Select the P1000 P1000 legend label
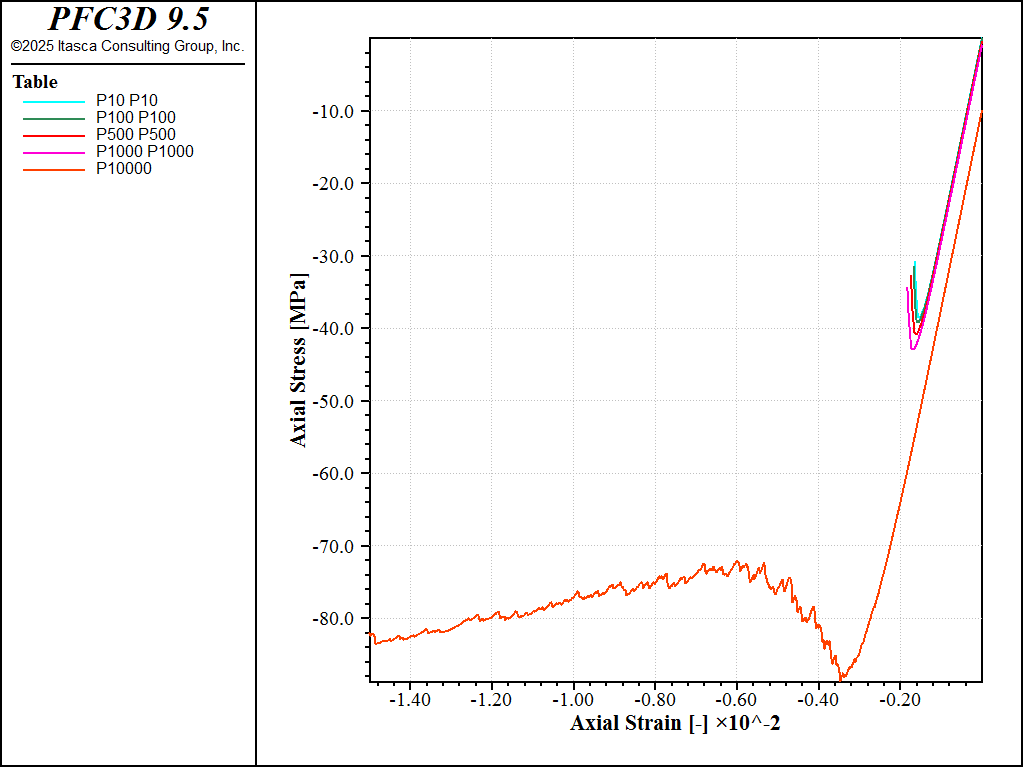The width and height of the screenshot is (1024, 768). click(145, 152)
